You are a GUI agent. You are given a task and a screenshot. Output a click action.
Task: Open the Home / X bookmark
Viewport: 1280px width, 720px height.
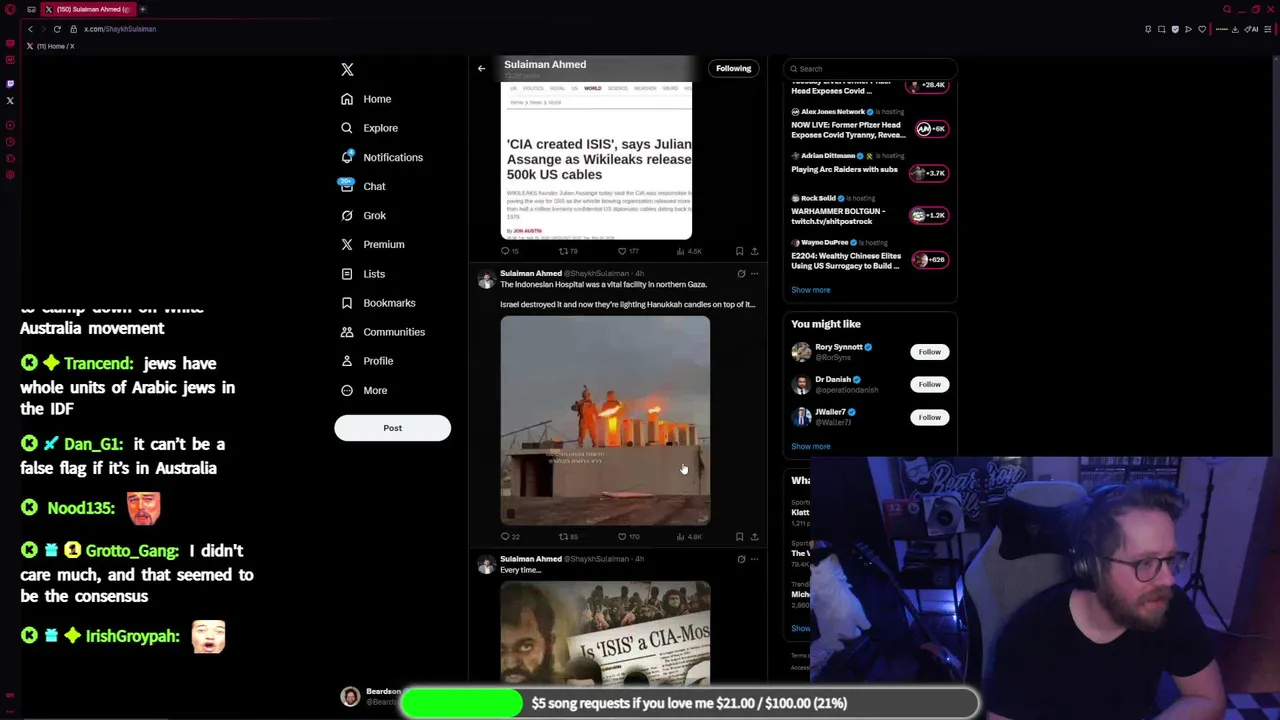(x=50, y=46)
